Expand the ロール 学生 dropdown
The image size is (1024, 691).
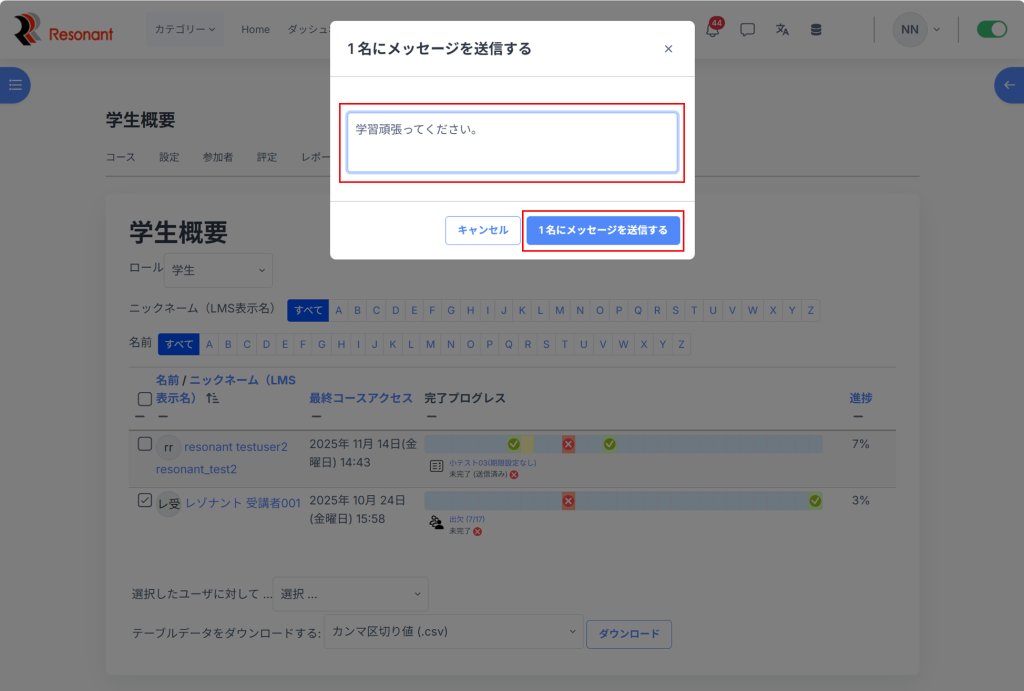tap(218, 270)
